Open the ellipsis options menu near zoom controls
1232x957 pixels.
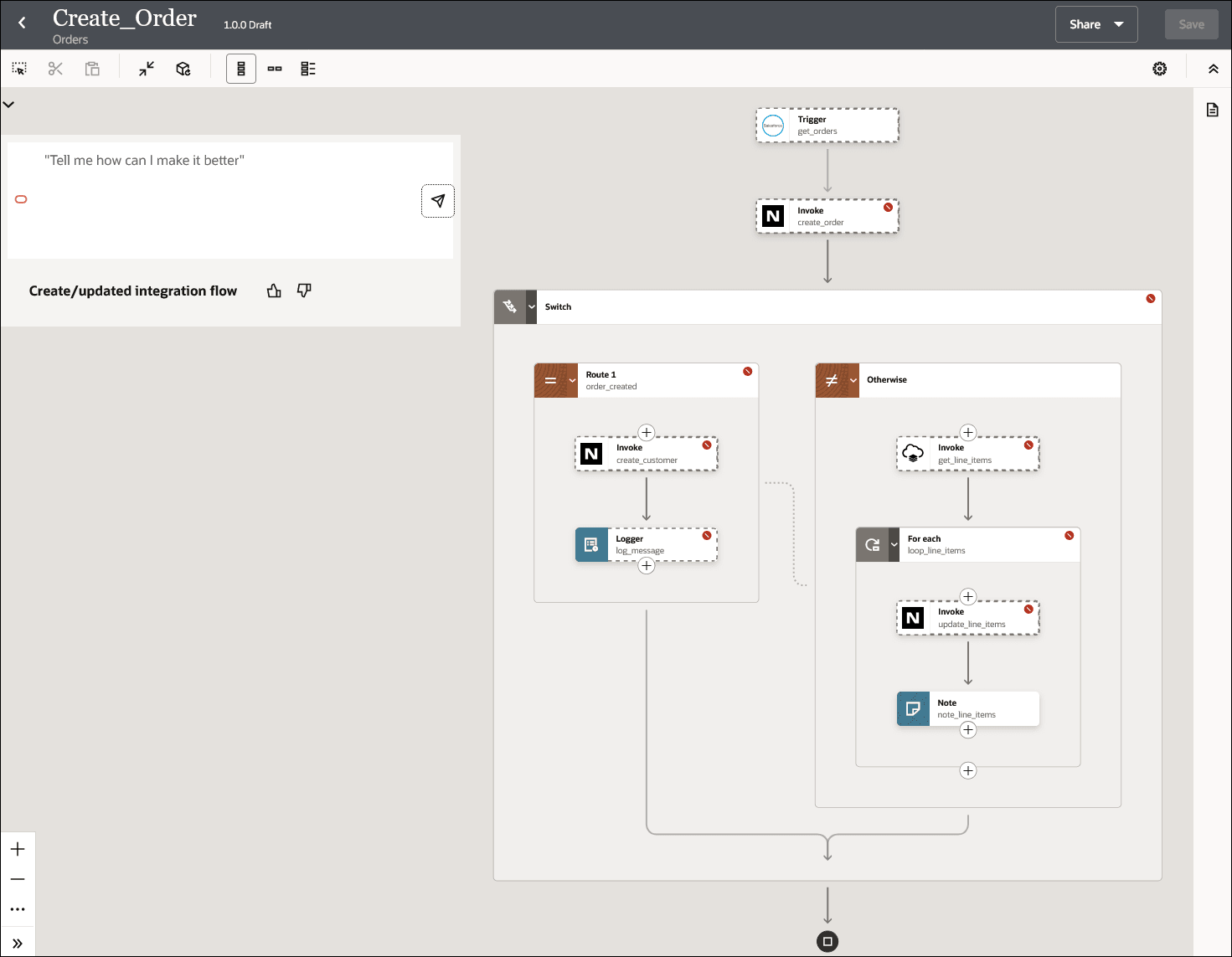18,908
